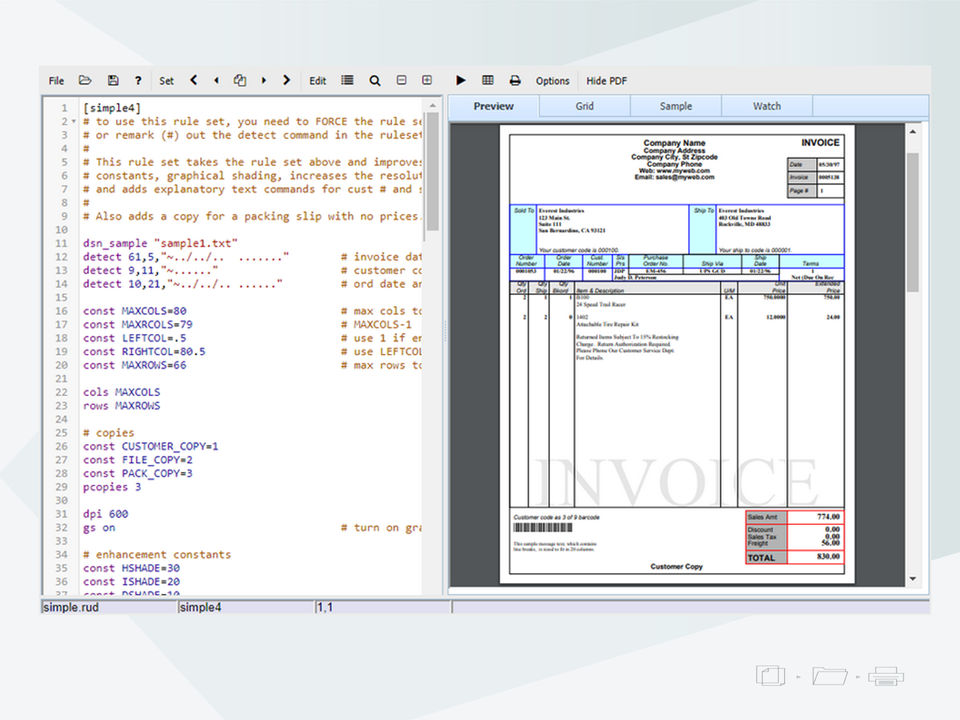Click the code editor vertical scrollbar thumb

point(432,171)
